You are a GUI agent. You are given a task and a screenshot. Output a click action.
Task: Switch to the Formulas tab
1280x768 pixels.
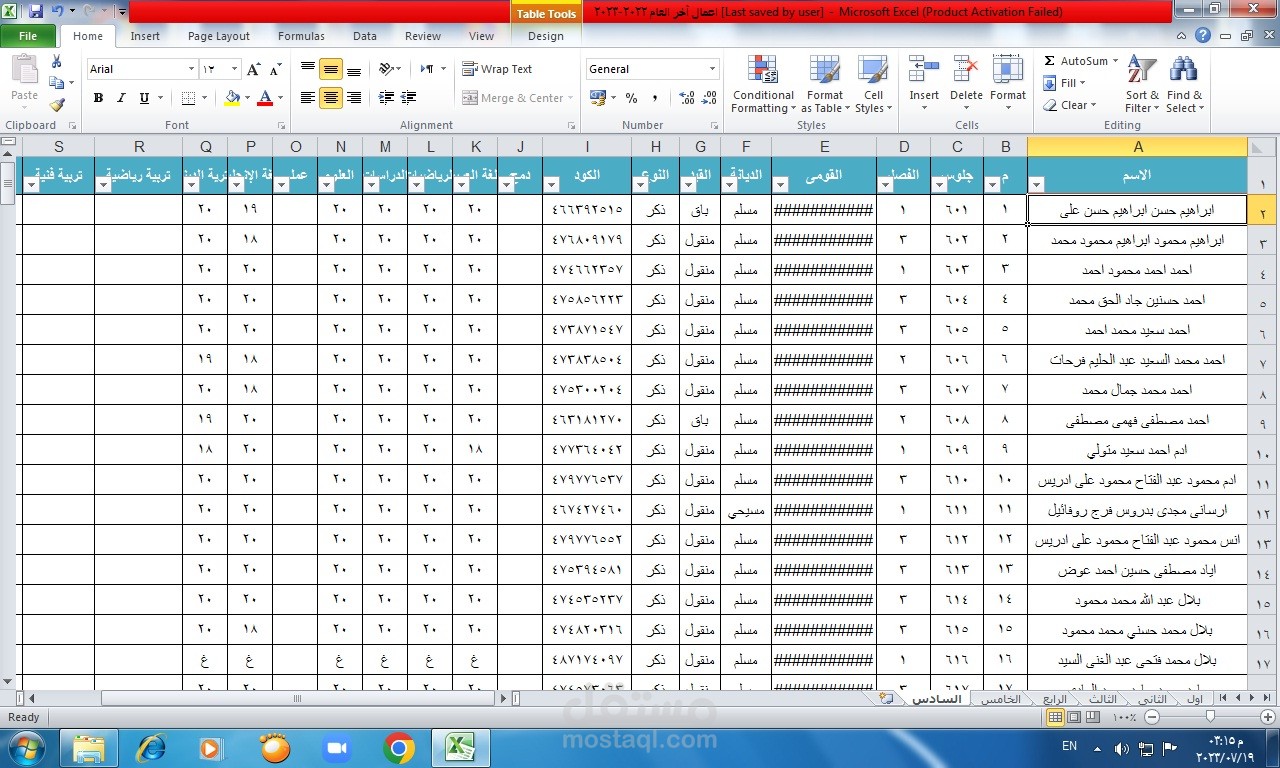tap(301, 36)
